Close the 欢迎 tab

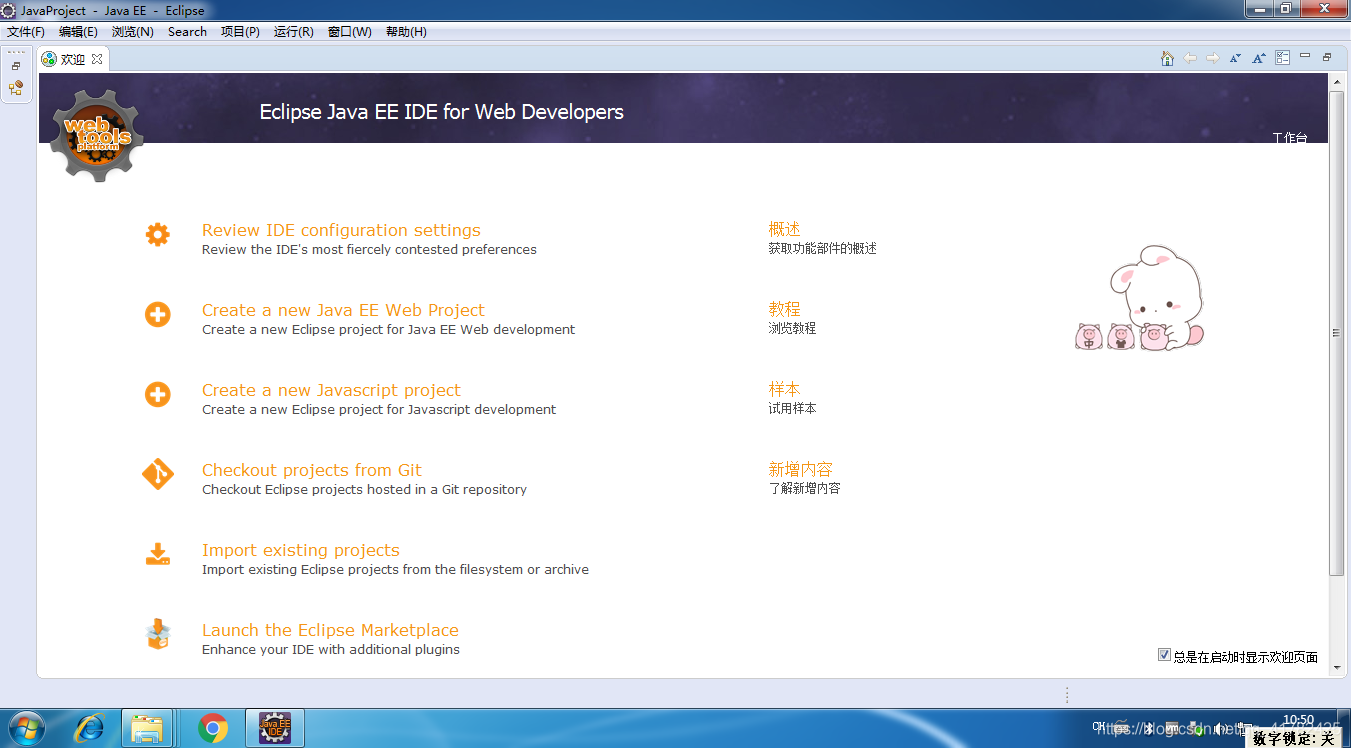point(97,59)
